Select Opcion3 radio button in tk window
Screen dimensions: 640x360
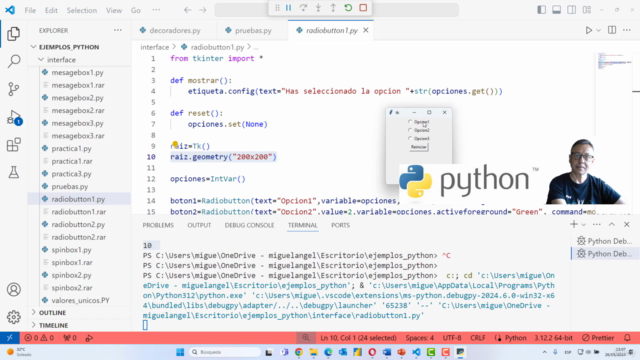[x=419, y=138]
